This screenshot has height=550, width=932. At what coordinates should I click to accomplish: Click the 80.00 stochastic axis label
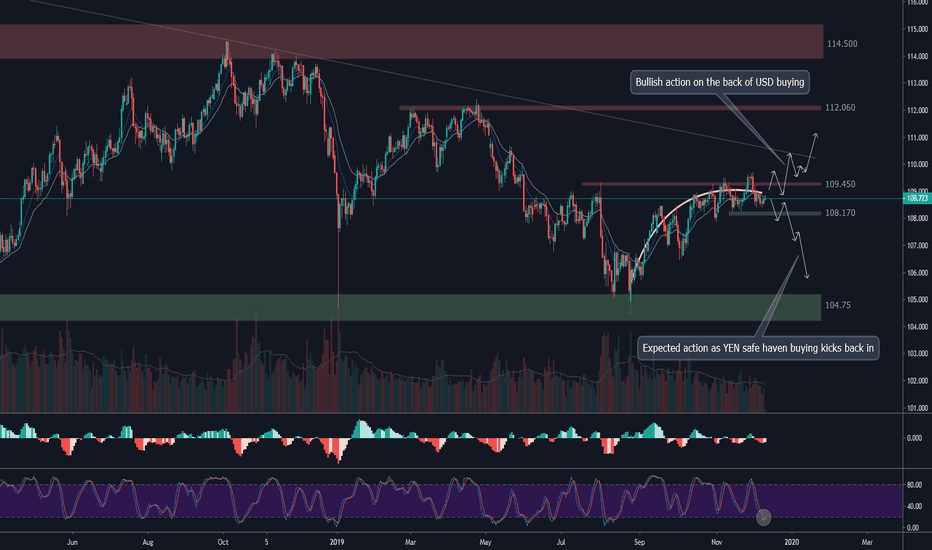click(x=914, y=485)
